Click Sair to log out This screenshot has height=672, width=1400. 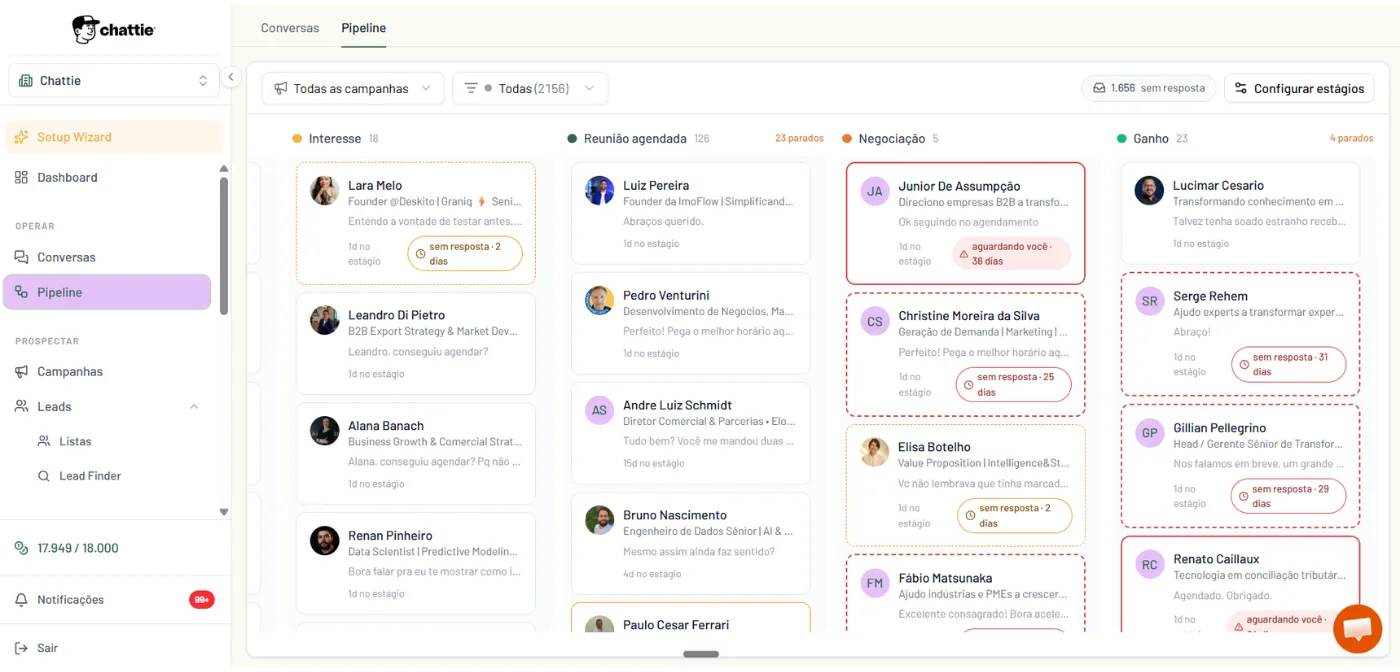(x=48, y=648)
